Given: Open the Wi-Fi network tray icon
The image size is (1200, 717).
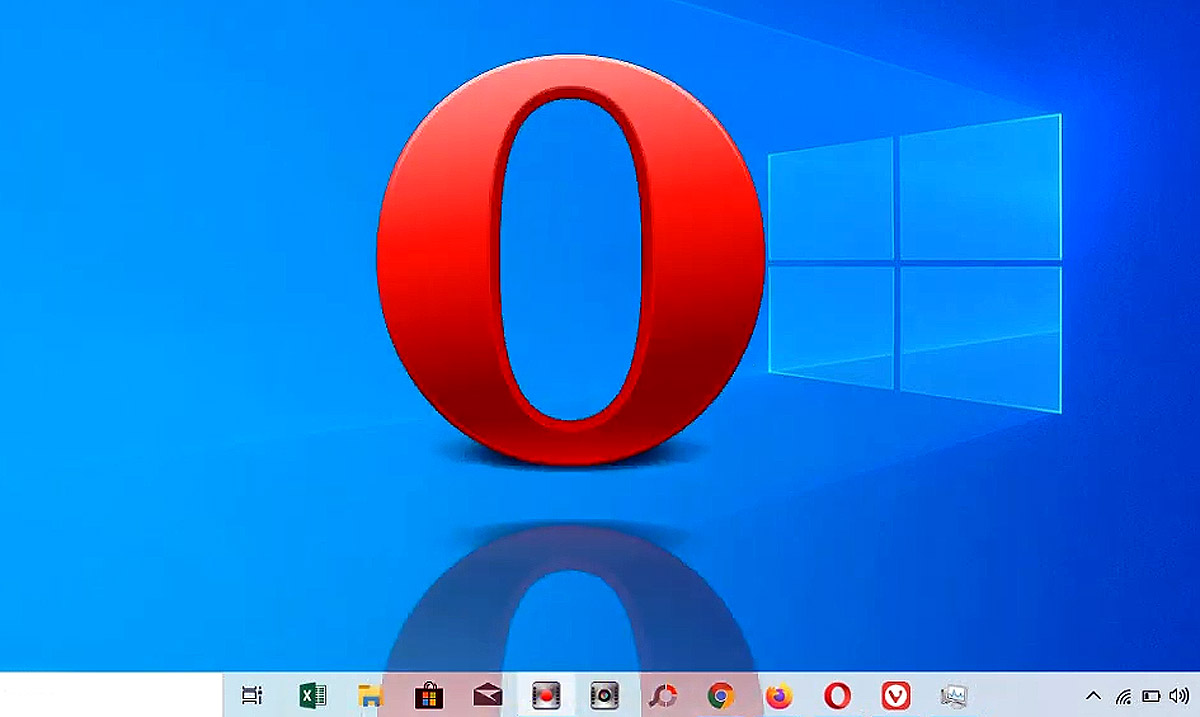Looking at the screenshot, I should [1124, 695].
